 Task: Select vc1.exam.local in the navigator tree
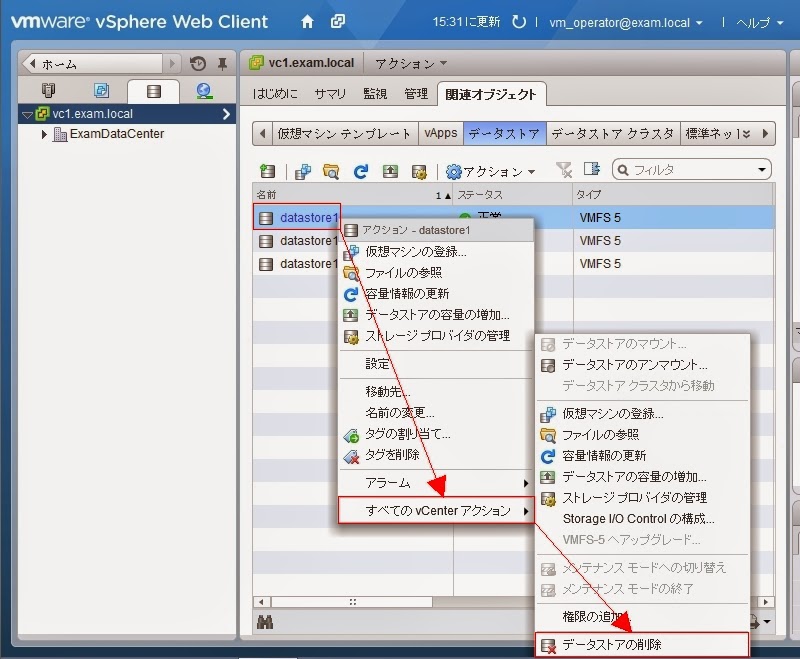(x=127, y=114)
